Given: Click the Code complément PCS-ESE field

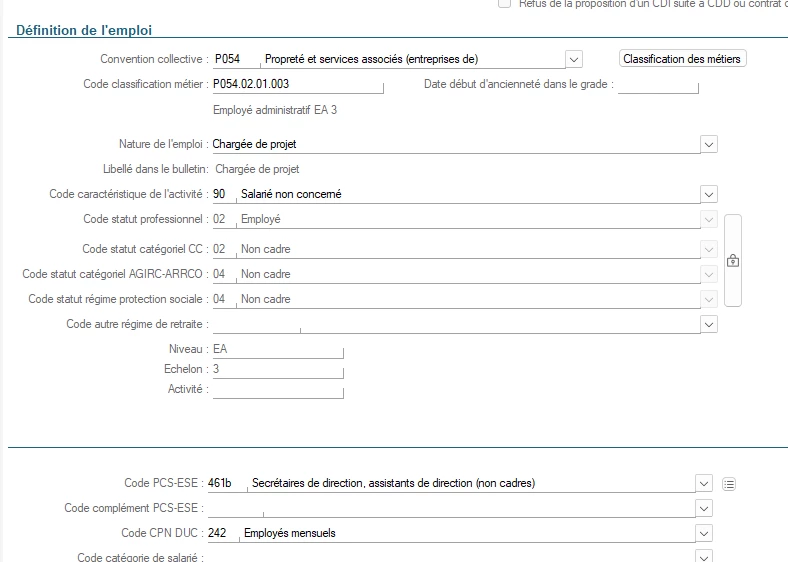Looking at the screenshot, I should point(451,508).
